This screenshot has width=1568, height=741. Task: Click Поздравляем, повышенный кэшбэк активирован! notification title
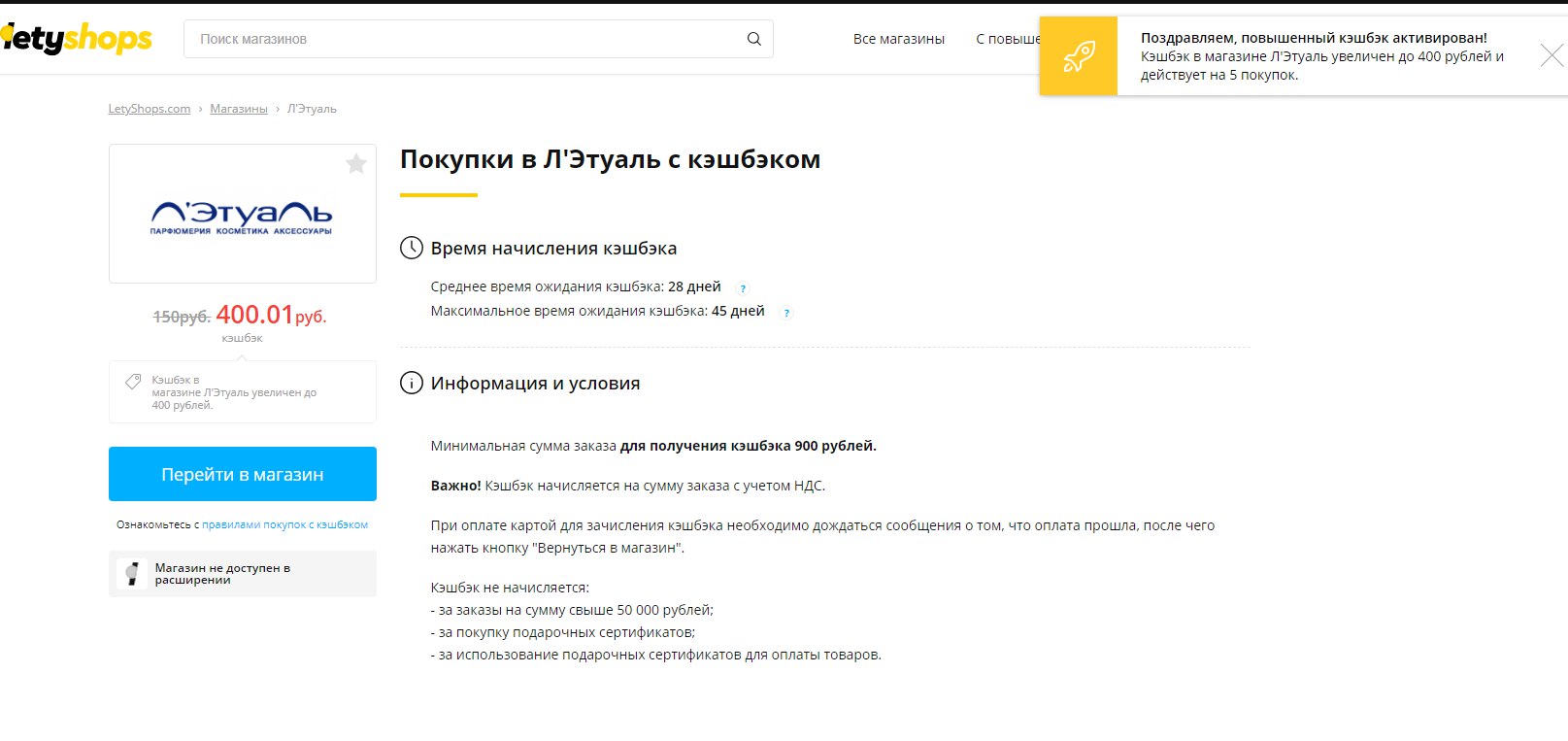(x=1314, y=38)
